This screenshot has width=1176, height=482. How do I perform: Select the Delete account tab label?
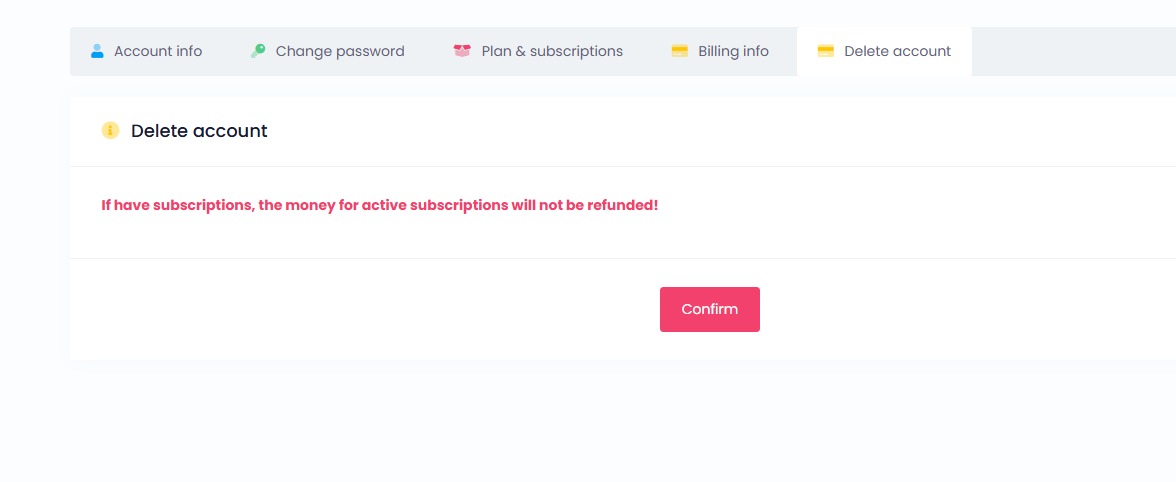[x=898, y=51]
